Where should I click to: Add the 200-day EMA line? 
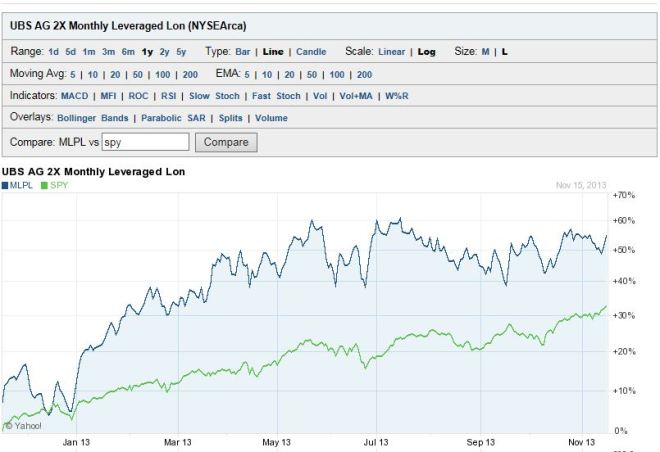365,74
